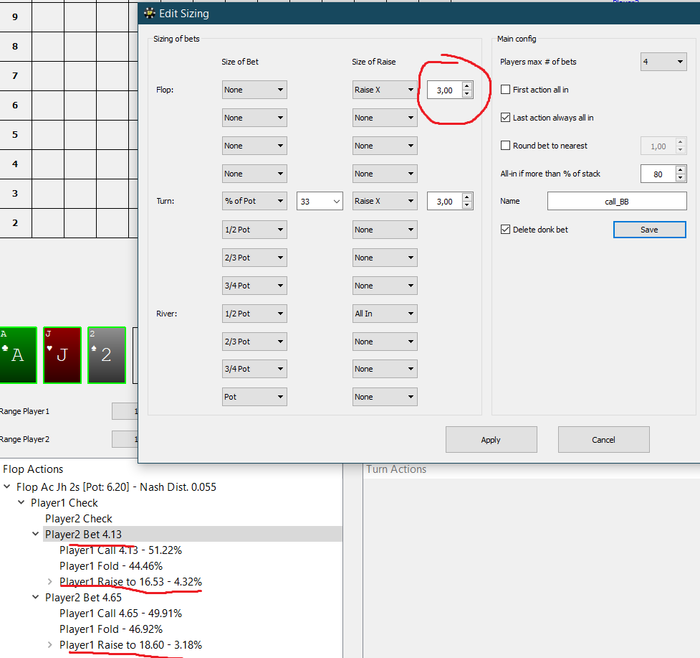The height and width of the screenshot is (658, 700).
Task: Click row header 9 in range grid
Action: (x=15, y=17)
